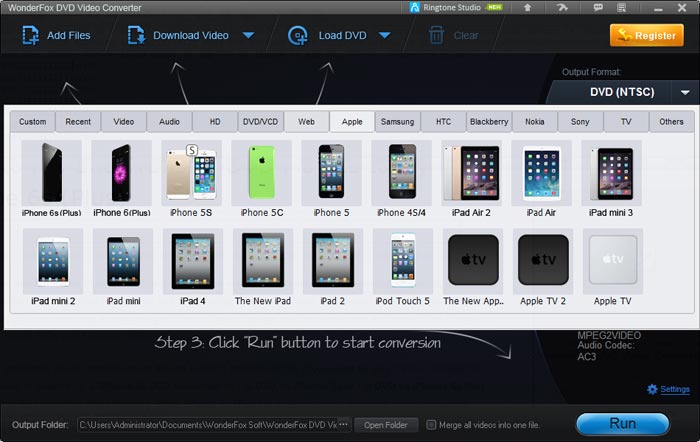This screenshot has height=442, width=700.
Task: Open the HTC devices tab
Action: [443, 122]
